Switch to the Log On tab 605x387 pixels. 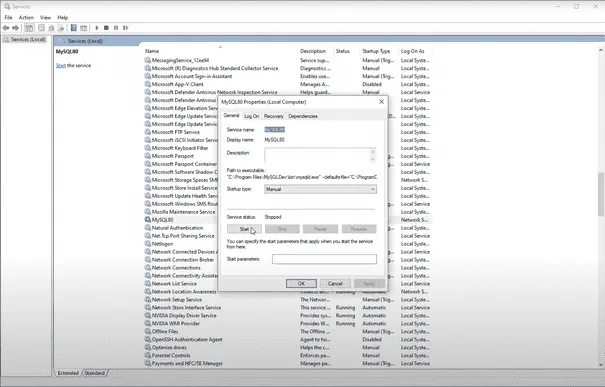(x=252, y=116)
